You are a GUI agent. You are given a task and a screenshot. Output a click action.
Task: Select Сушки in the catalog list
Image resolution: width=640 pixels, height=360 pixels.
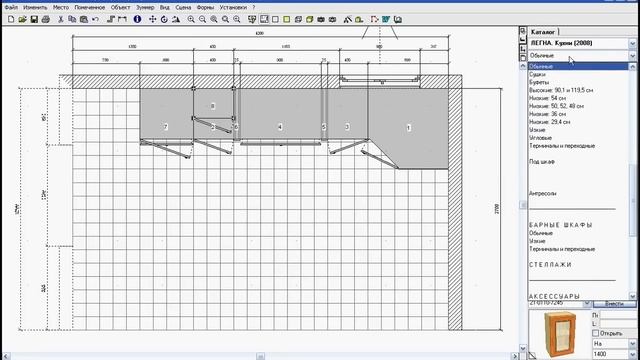pos(537,74)
